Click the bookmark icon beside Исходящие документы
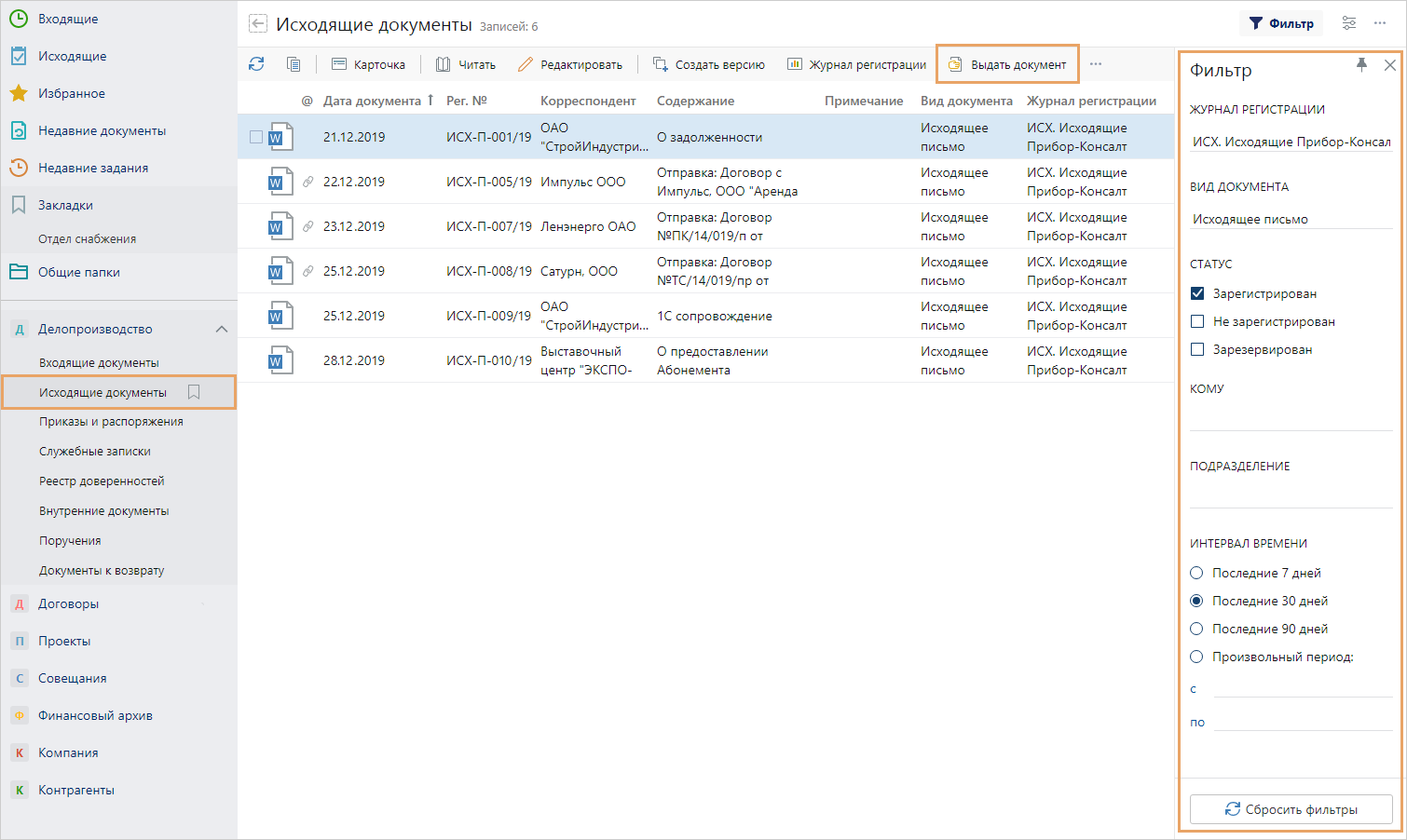The image size is (1407, 840). 194,392
